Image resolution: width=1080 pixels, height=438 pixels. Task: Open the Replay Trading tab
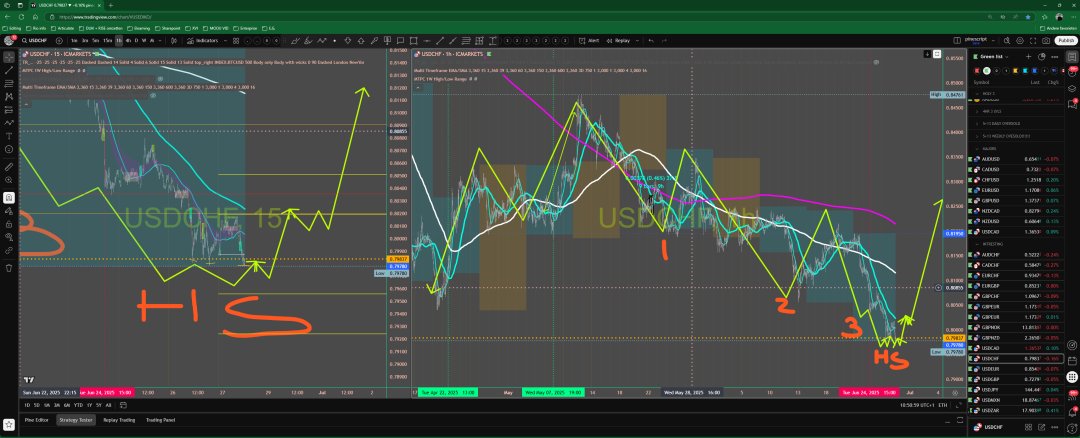(x=119, y=419)
